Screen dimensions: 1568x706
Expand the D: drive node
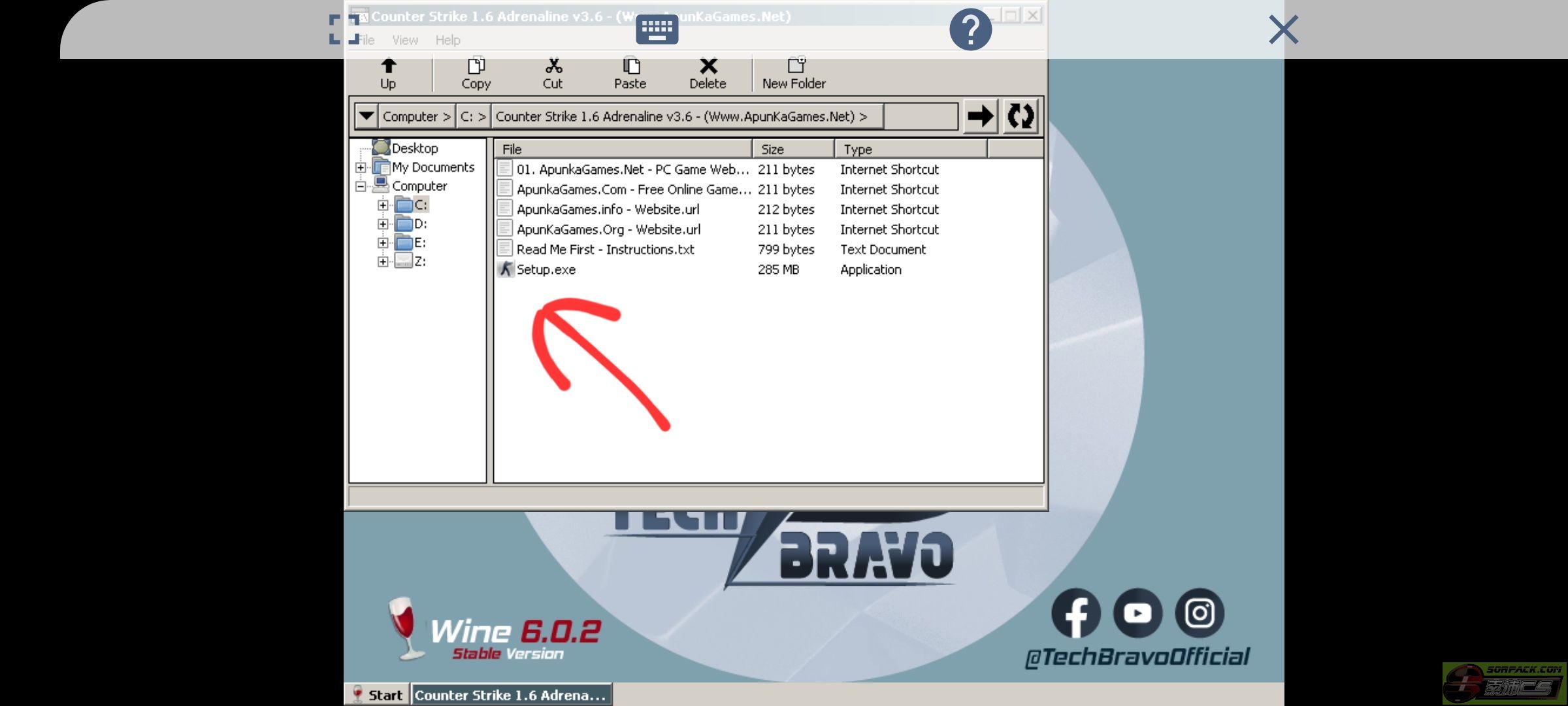coord(383,224)
